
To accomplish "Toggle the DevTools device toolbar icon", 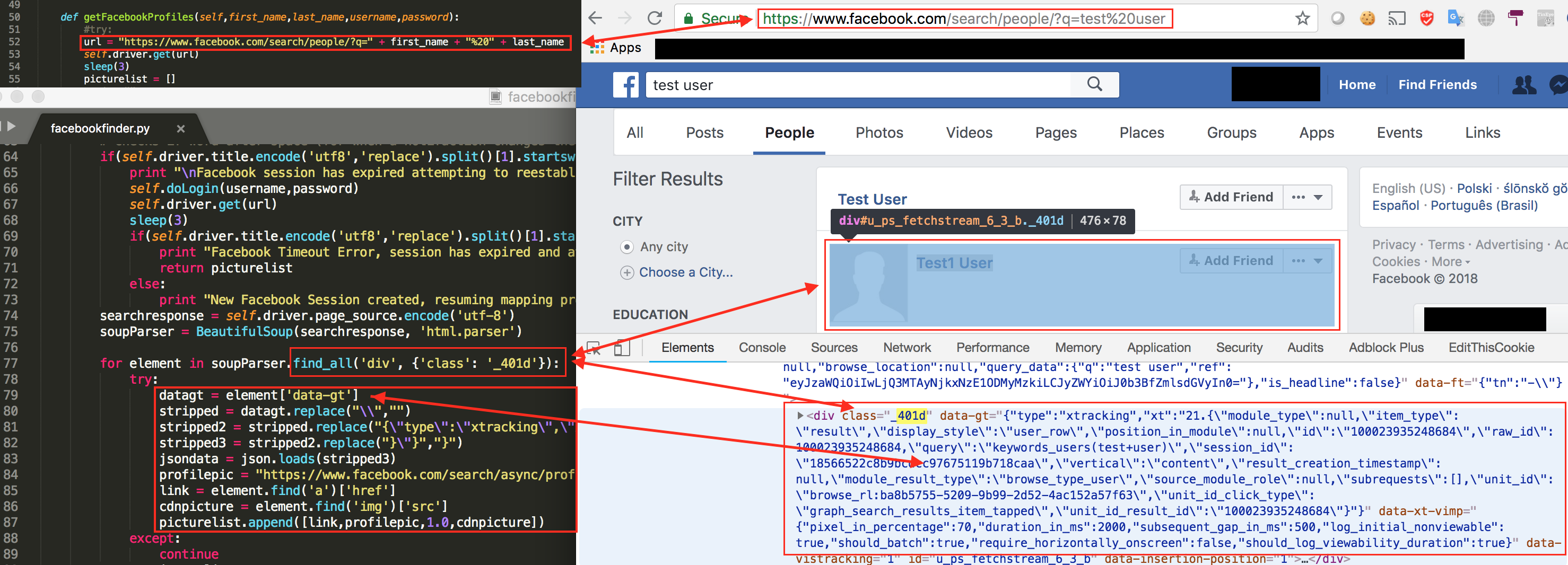I will 622,348.
